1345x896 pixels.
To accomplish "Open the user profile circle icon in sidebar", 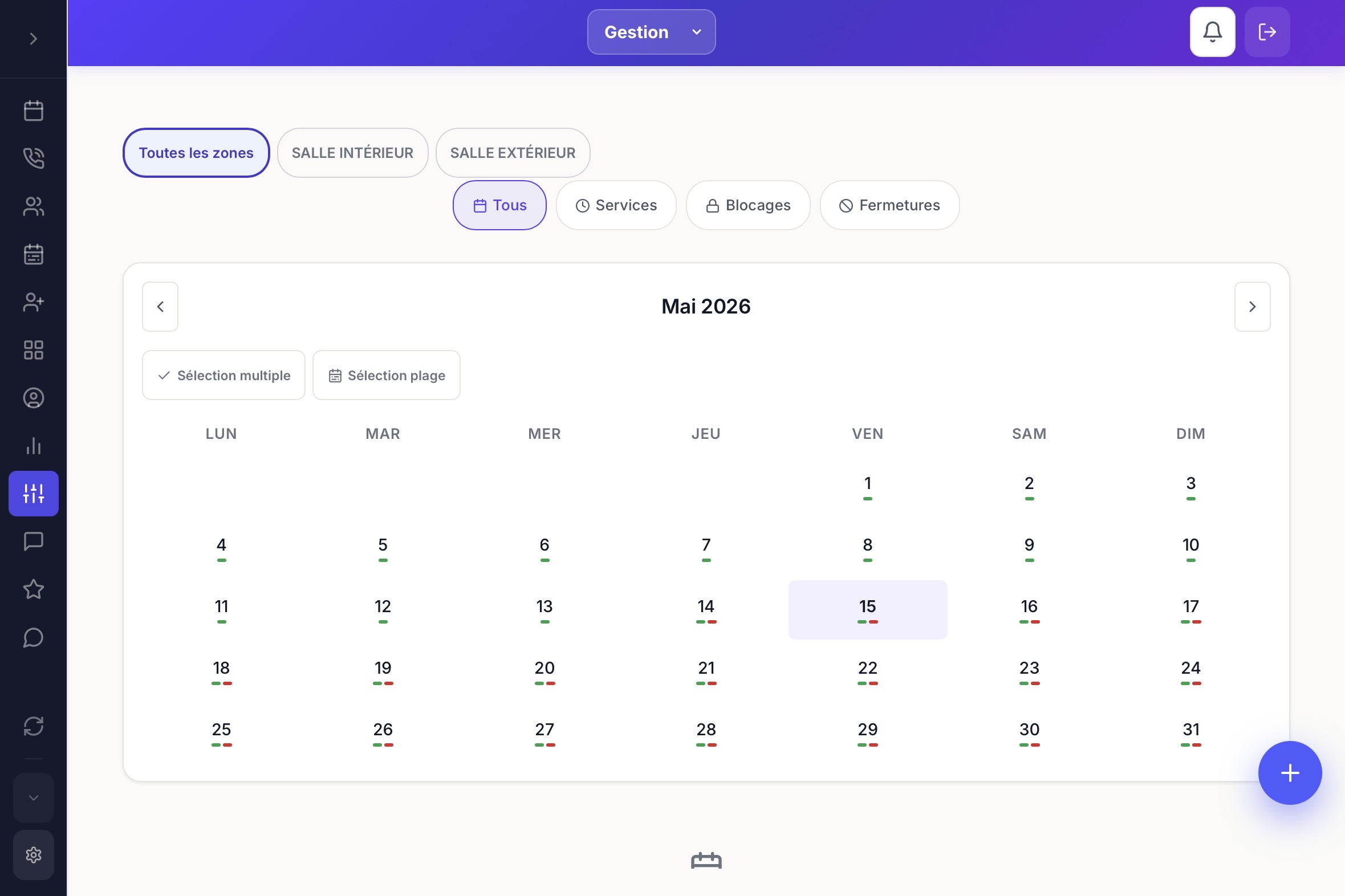I will [33, 398].
